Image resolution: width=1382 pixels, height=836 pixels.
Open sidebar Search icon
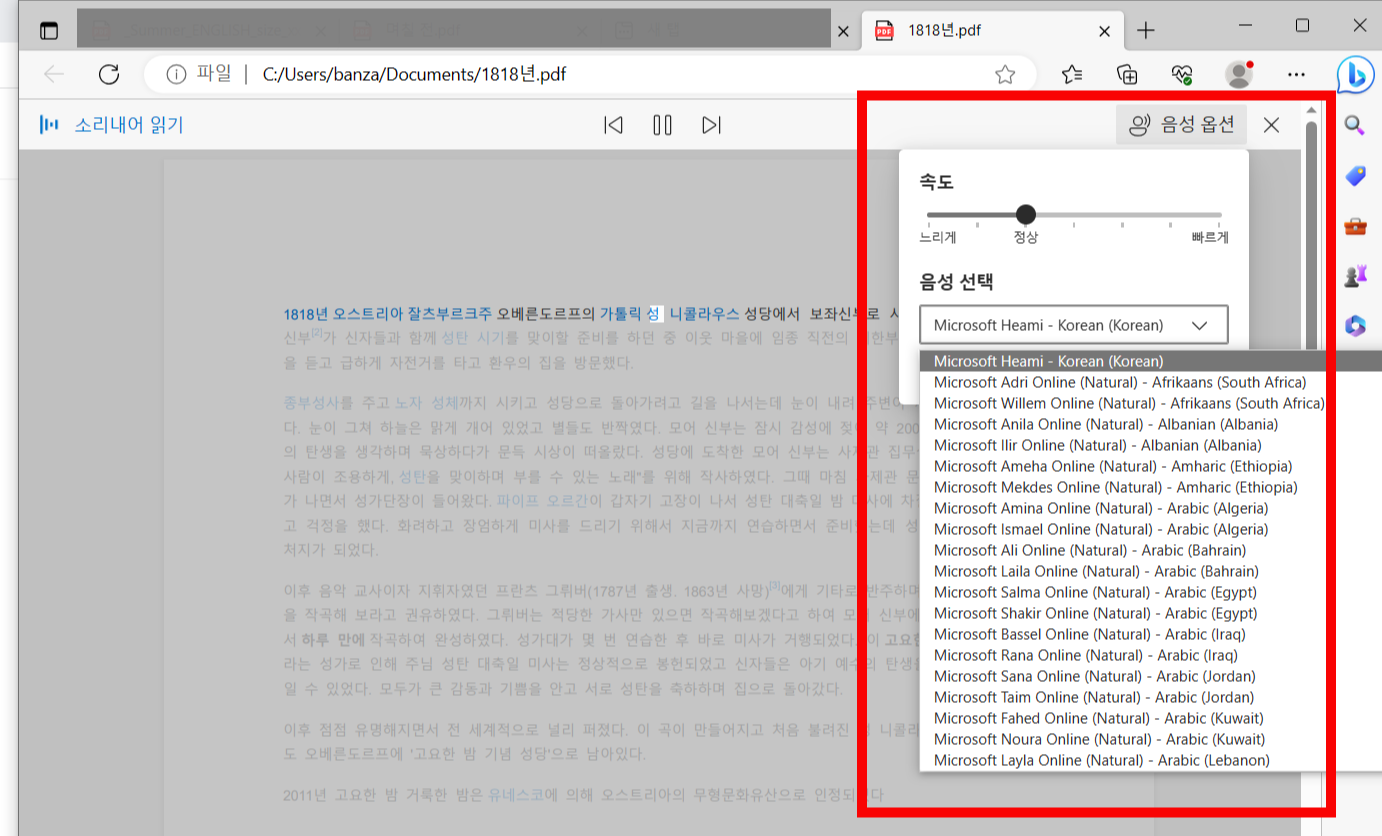(1355, 125)
